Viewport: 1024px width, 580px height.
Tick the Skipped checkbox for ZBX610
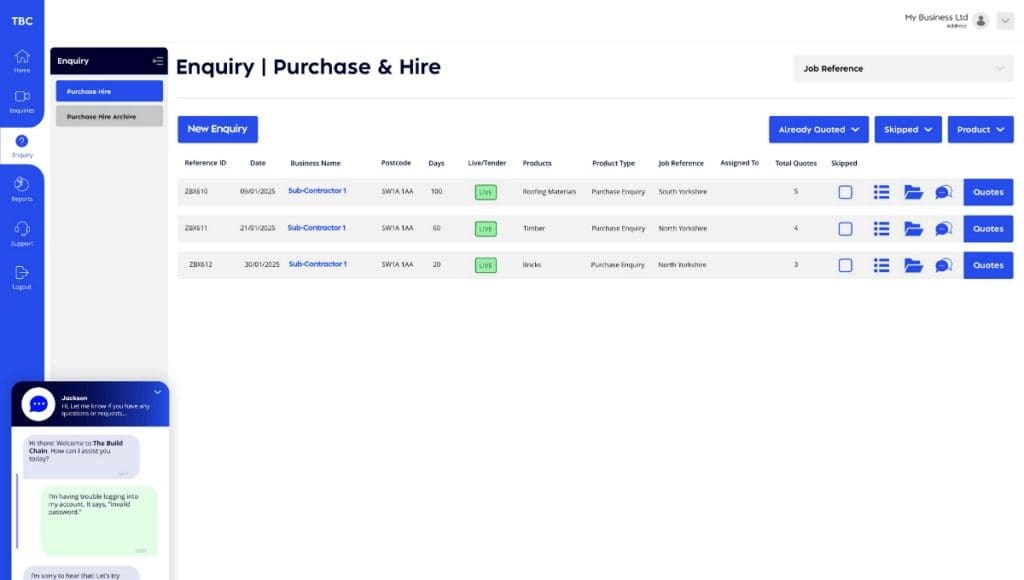coord(845,192)
